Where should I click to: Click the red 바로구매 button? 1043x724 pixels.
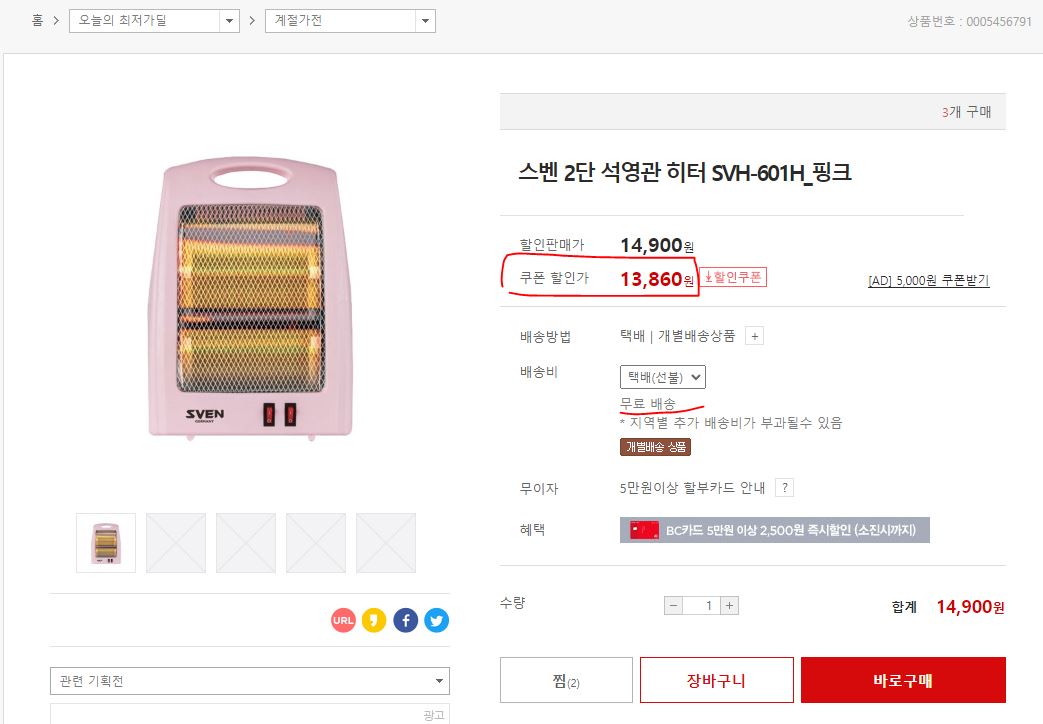click(903, 681)
